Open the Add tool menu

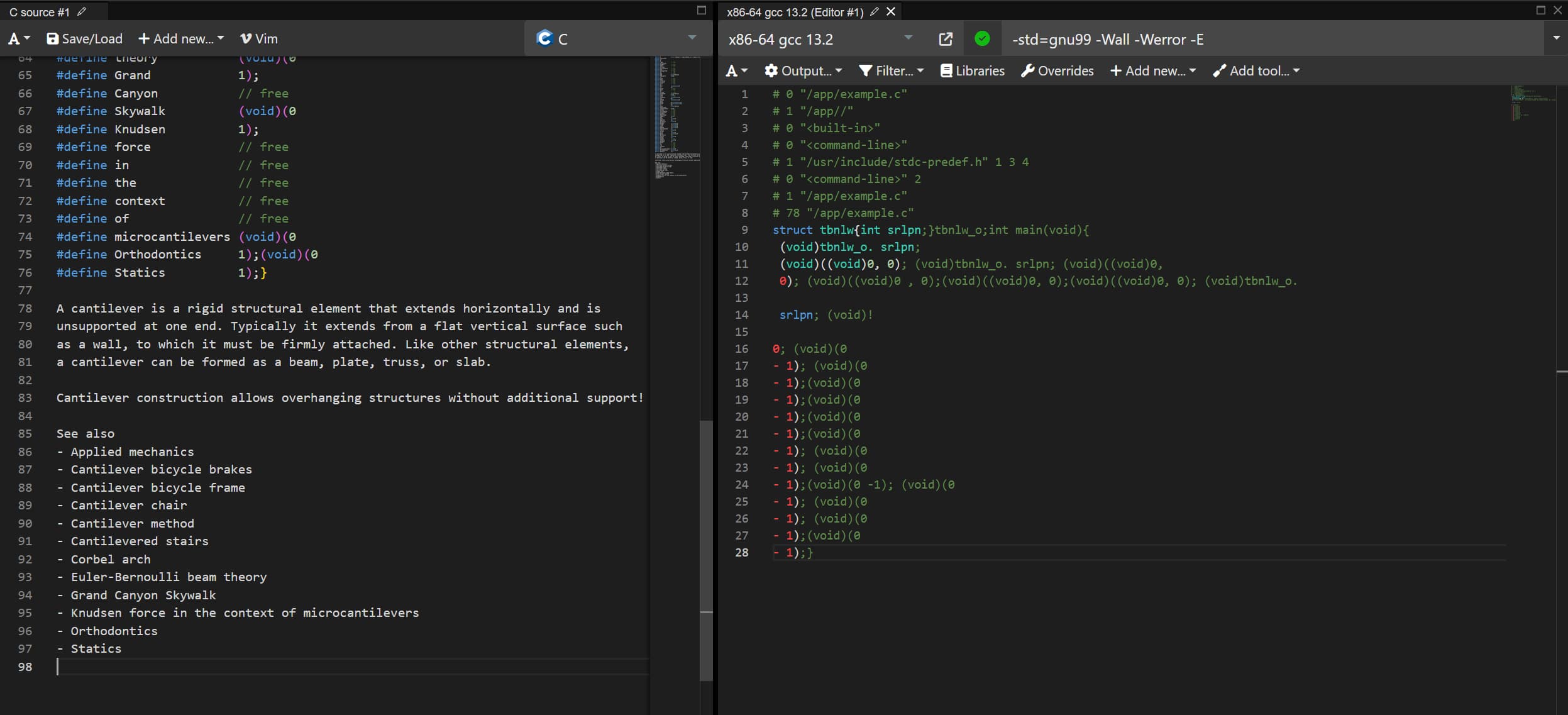1256,71
